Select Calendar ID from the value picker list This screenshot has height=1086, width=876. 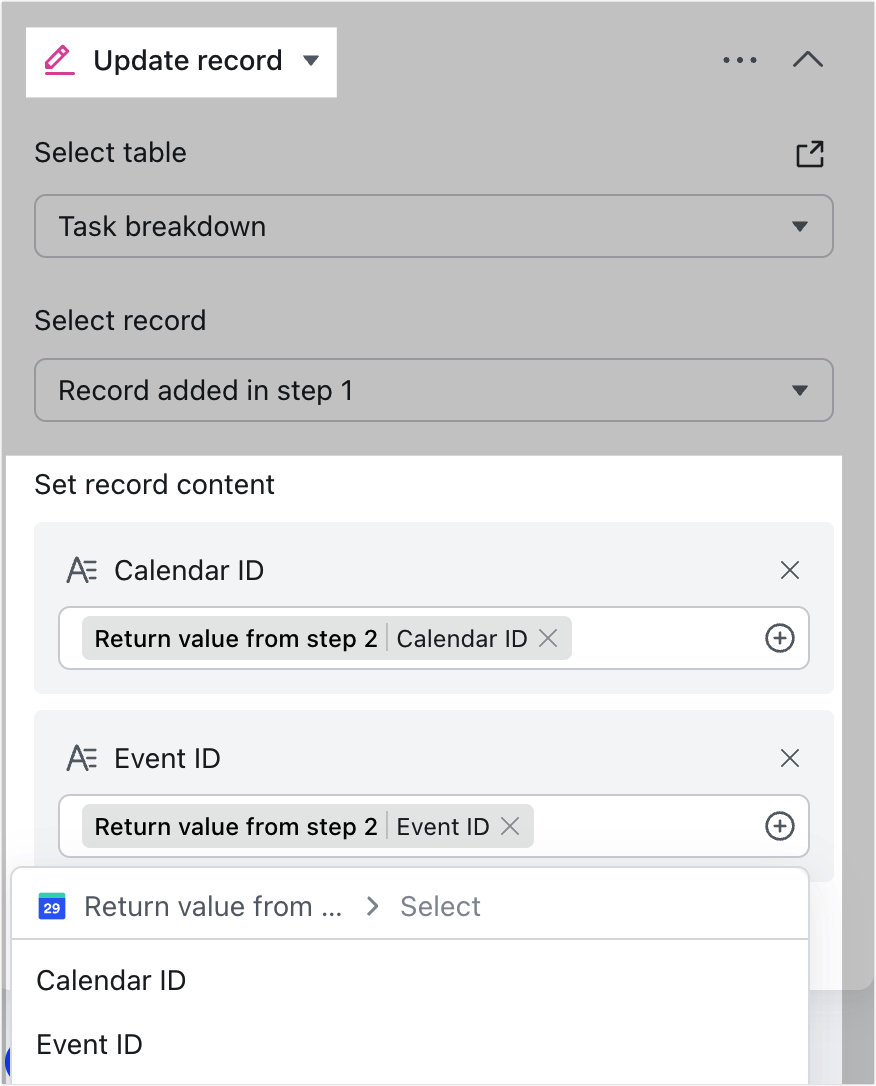110,981
